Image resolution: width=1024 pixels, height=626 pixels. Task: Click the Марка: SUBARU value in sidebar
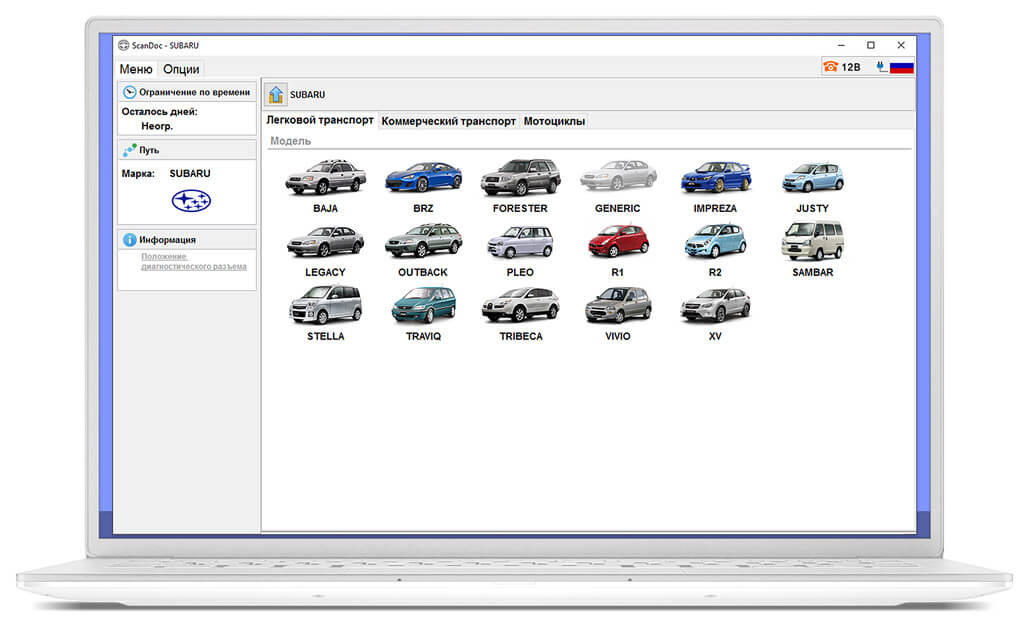(x=190, y=174)
